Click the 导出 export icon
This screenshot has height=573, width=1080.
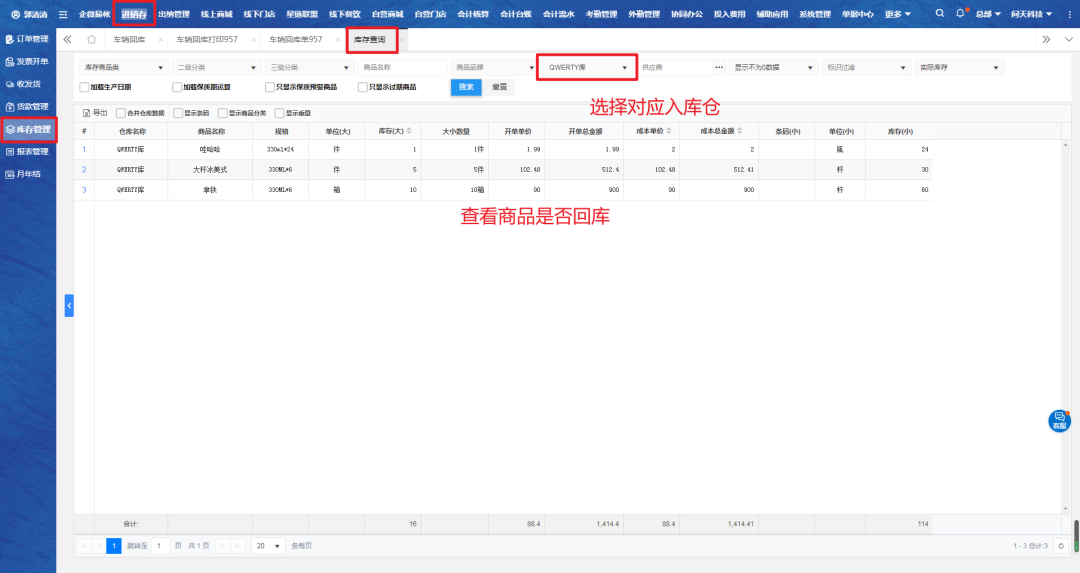[85, 113]
